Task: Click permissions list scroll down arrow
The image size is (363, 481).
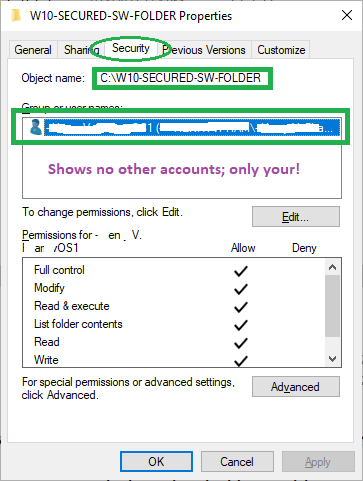Action: pyautogui.click(x=332, y=359)
